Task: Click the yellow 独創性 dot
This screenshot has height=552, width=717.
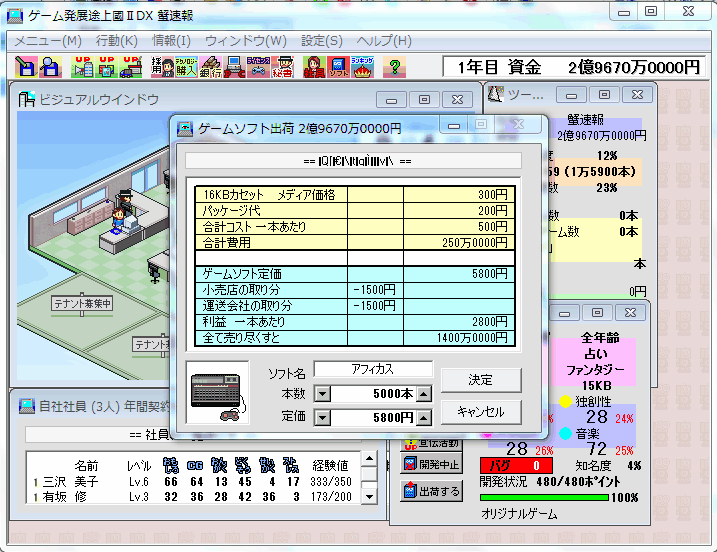Action: [565, 401]
